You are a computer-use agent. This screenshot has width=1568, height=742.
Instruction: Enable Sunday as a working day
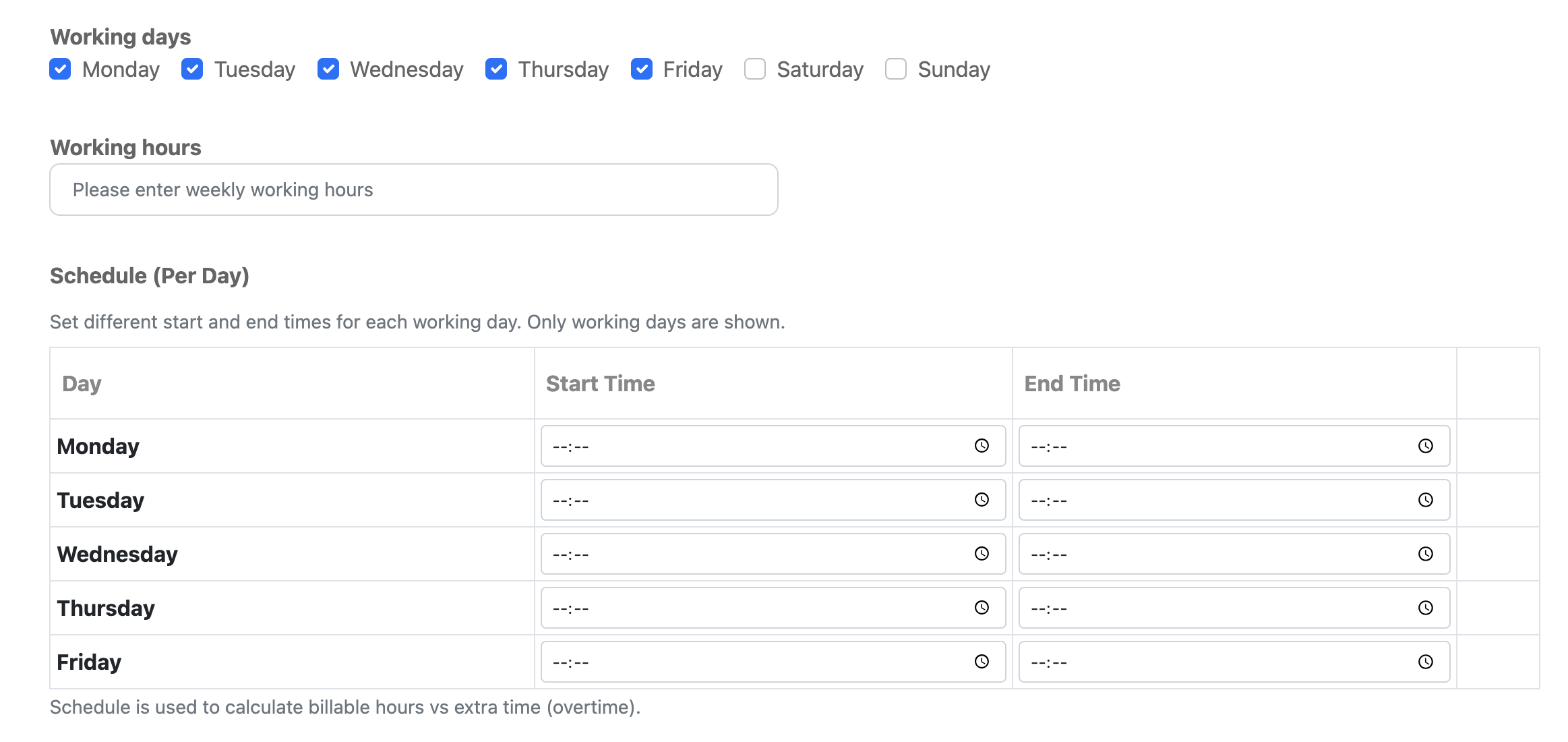[x=896, y=69]
